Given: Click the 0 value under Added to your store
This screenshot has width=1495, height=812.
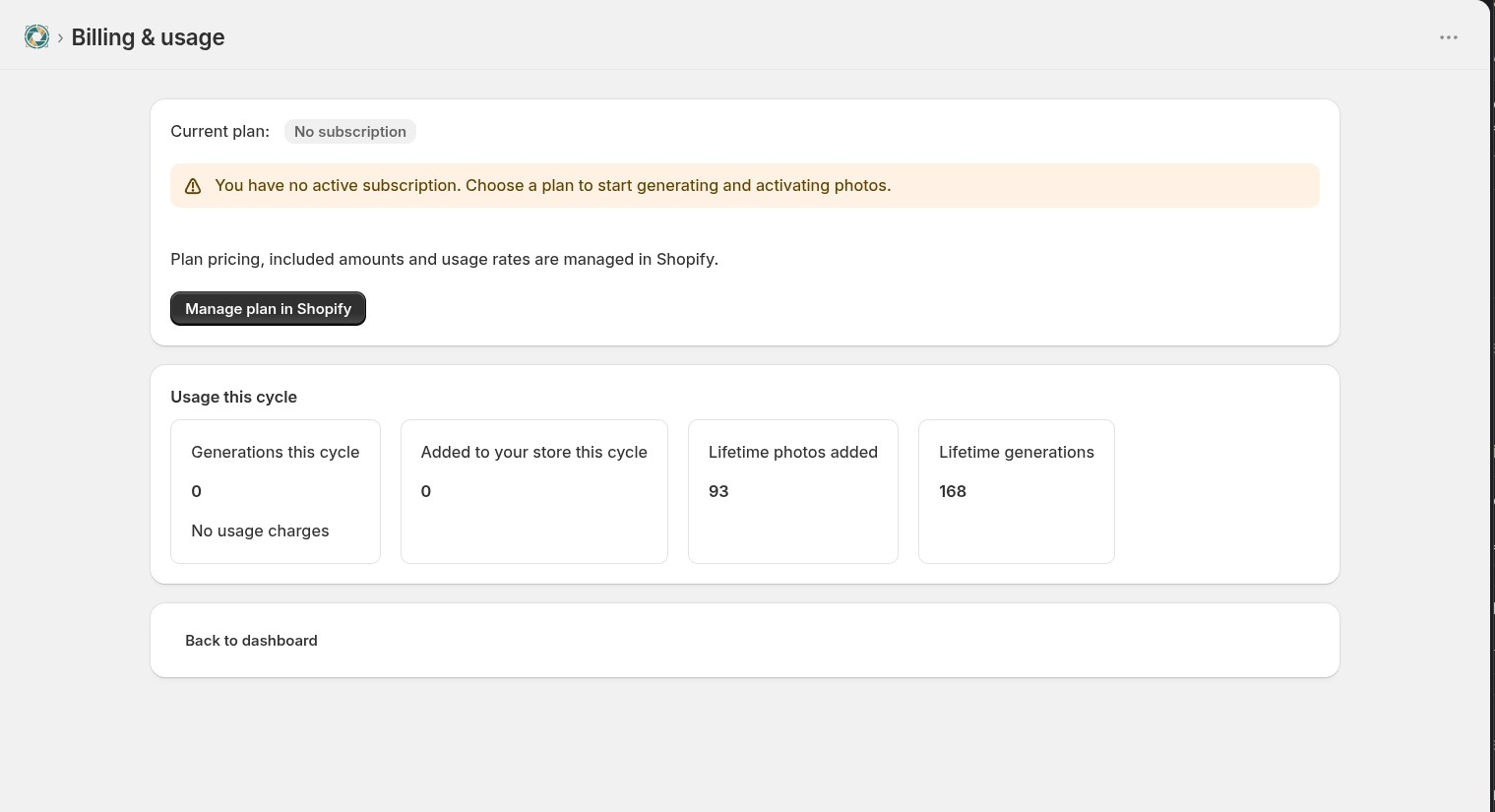Looking at the screenshot, I should [x=426, y=492].
